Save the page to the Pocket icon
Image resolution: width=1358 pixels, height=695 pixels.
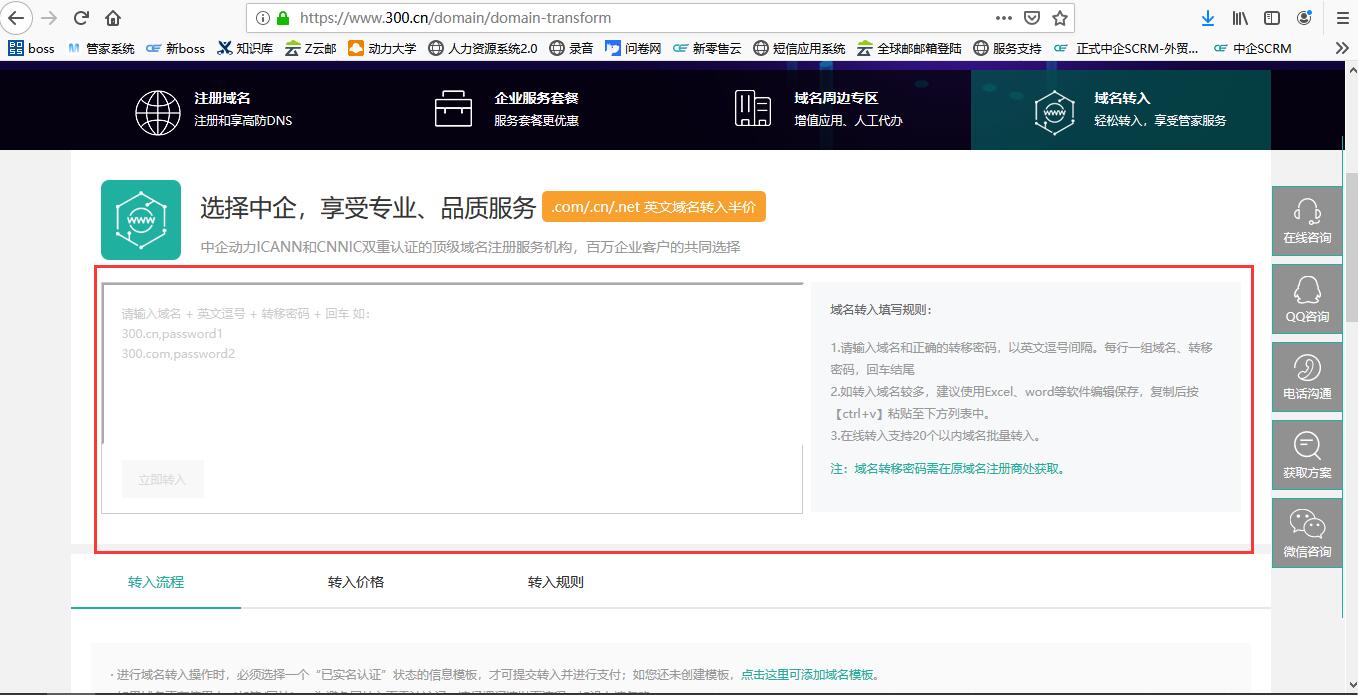[x=1032, y=17]
